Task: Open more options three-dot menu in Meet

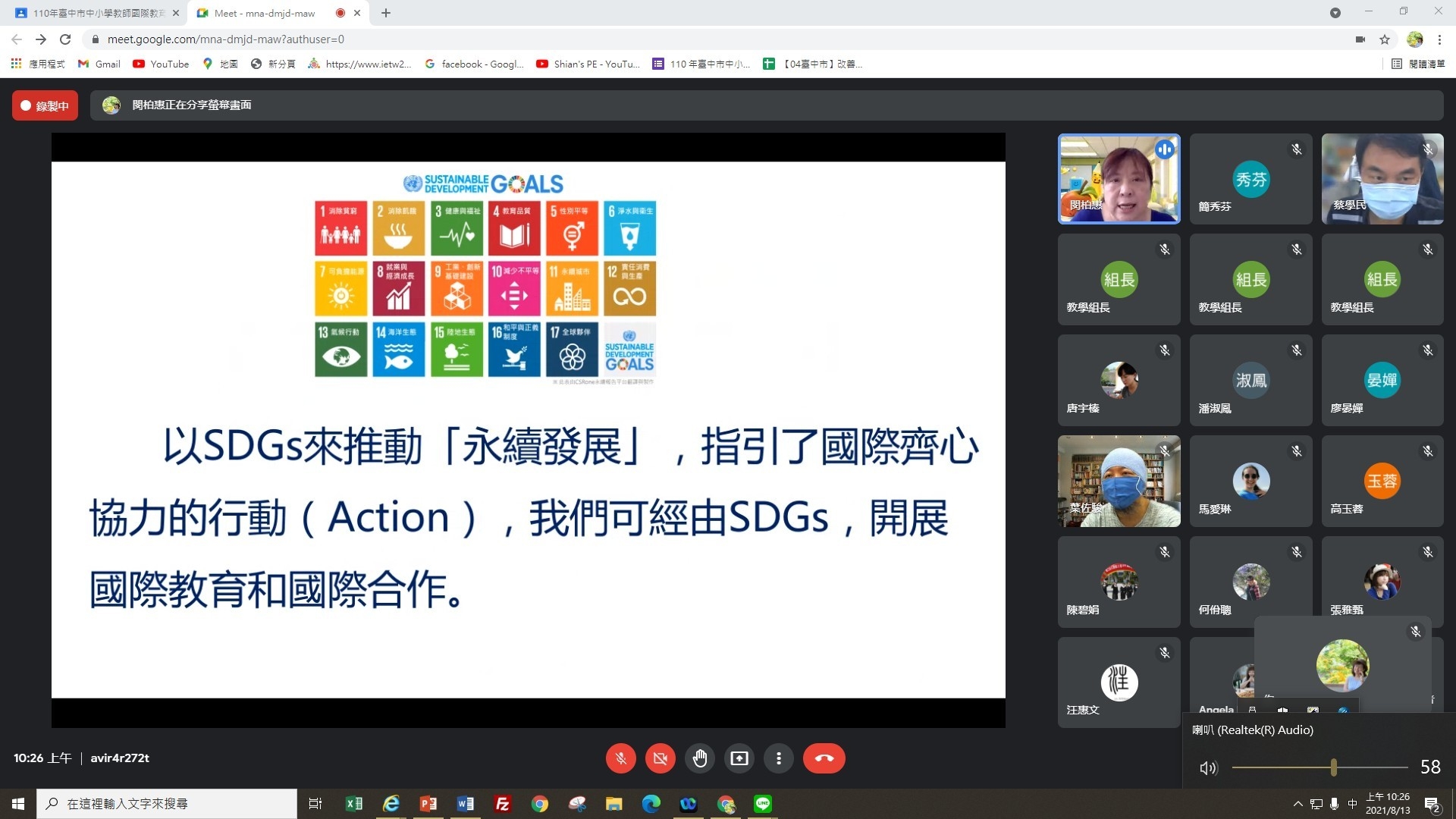Action: tap(779, 758)
